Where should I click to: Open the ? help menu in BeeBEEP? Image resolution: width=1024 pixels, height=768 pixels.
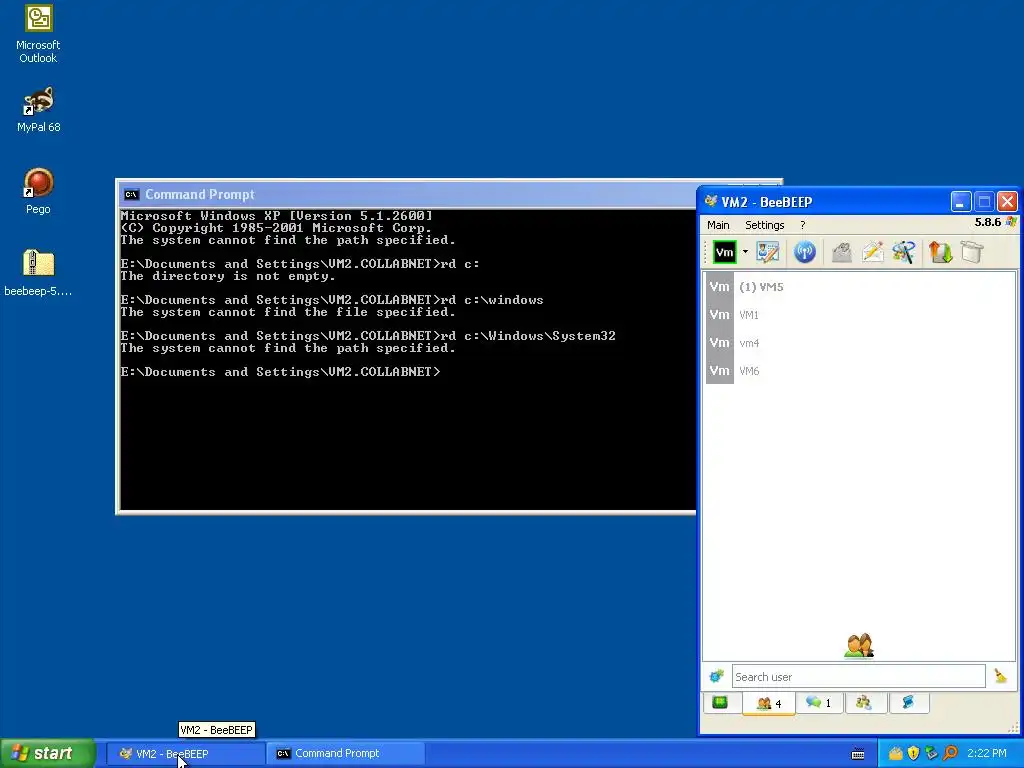coord(803,225)
